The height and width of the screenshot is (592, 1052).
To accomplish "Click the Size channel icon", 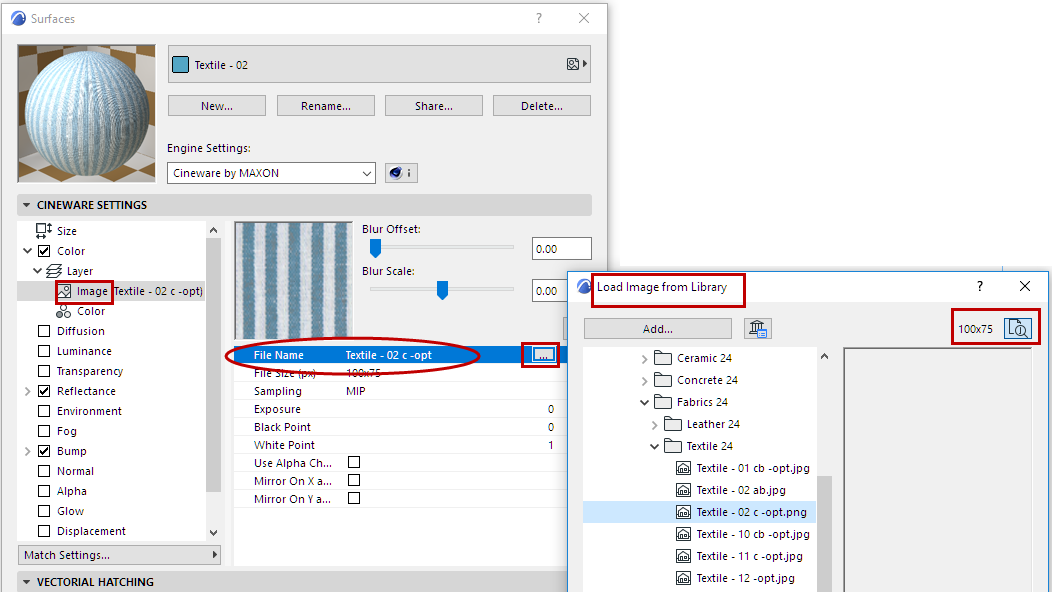I will (x=44, y=230).
